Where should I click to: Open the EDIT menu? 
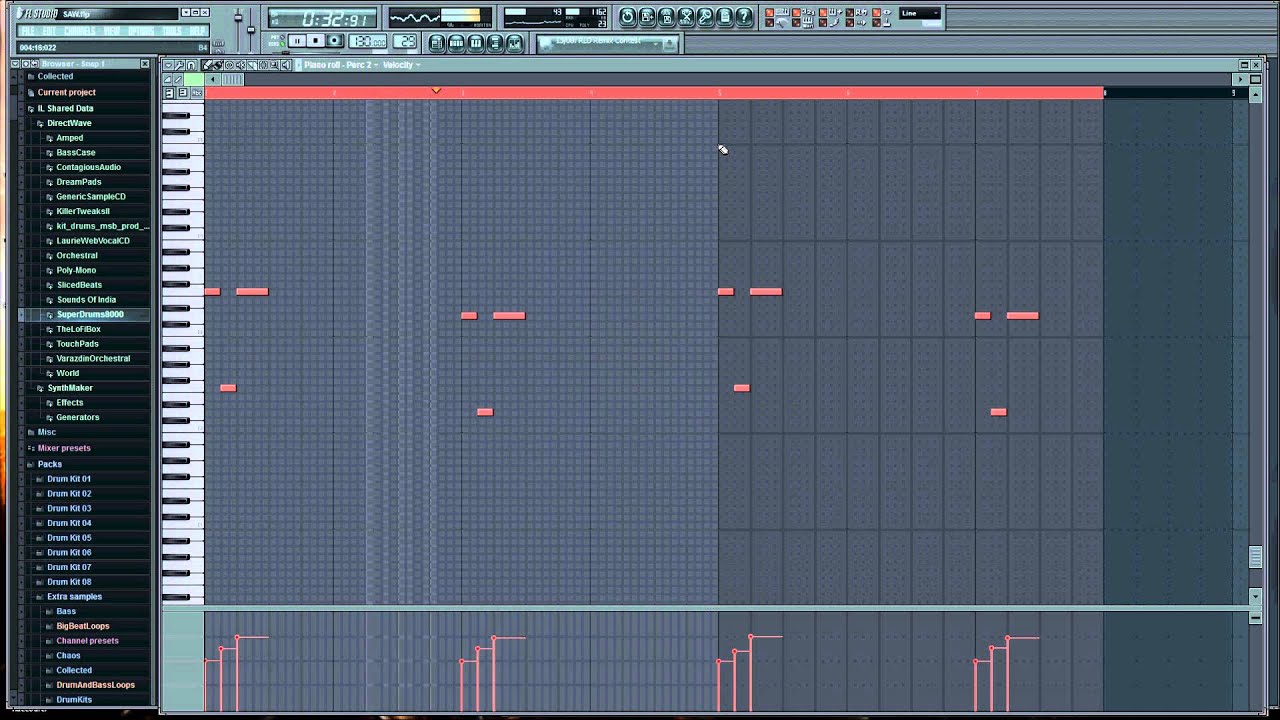(x=49, y=31)
